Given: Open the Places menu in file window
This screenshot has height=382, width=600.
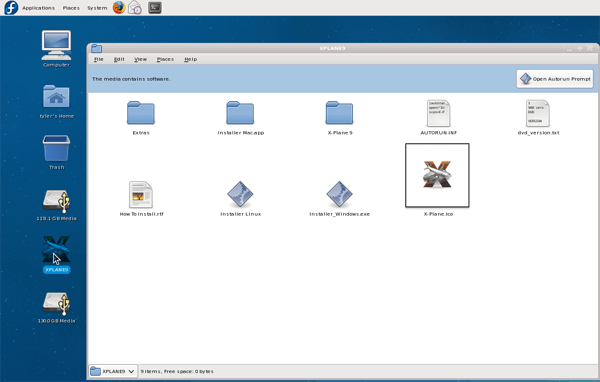Looking at the screenshot, I should [165, 59].
